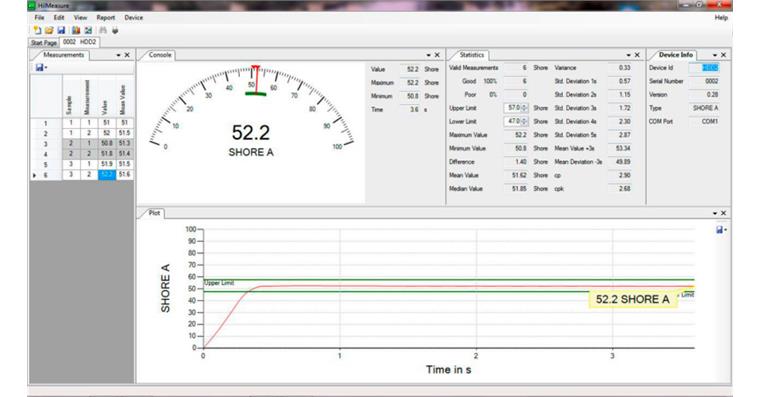Open the Help menu
The height and width of the screenshot is (397, 760).
click(x=721, y=17)
